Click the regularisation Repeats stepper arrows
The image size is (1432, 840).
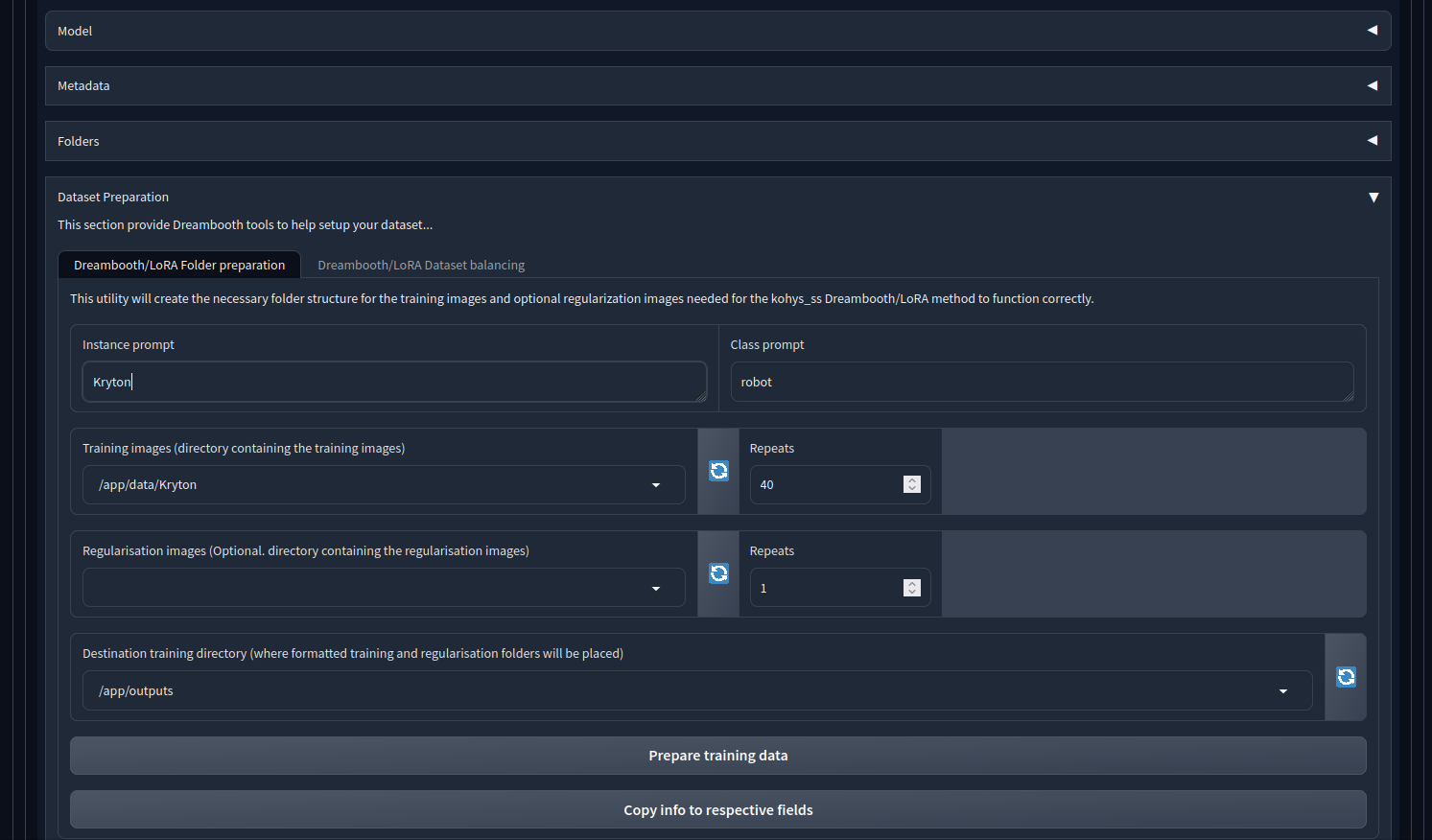click(912, 588)
